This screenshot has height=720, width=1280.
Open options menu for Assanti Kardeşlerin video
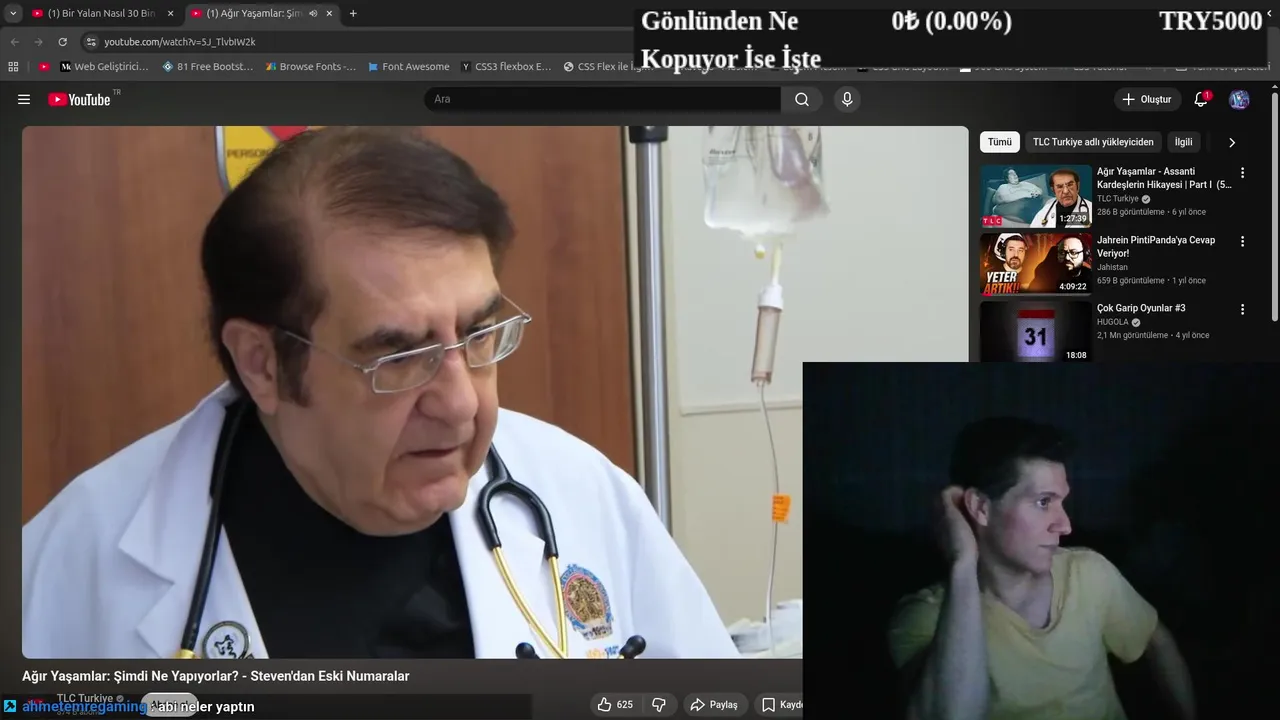[x=1242, y=173]
